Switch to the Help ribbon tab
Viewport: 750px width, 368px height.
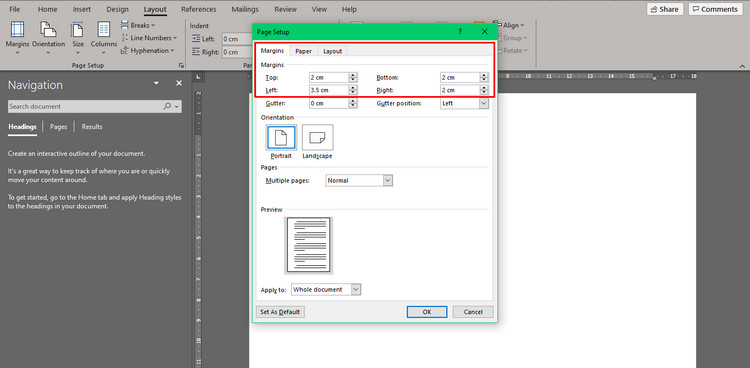click(x=349, y=9)
